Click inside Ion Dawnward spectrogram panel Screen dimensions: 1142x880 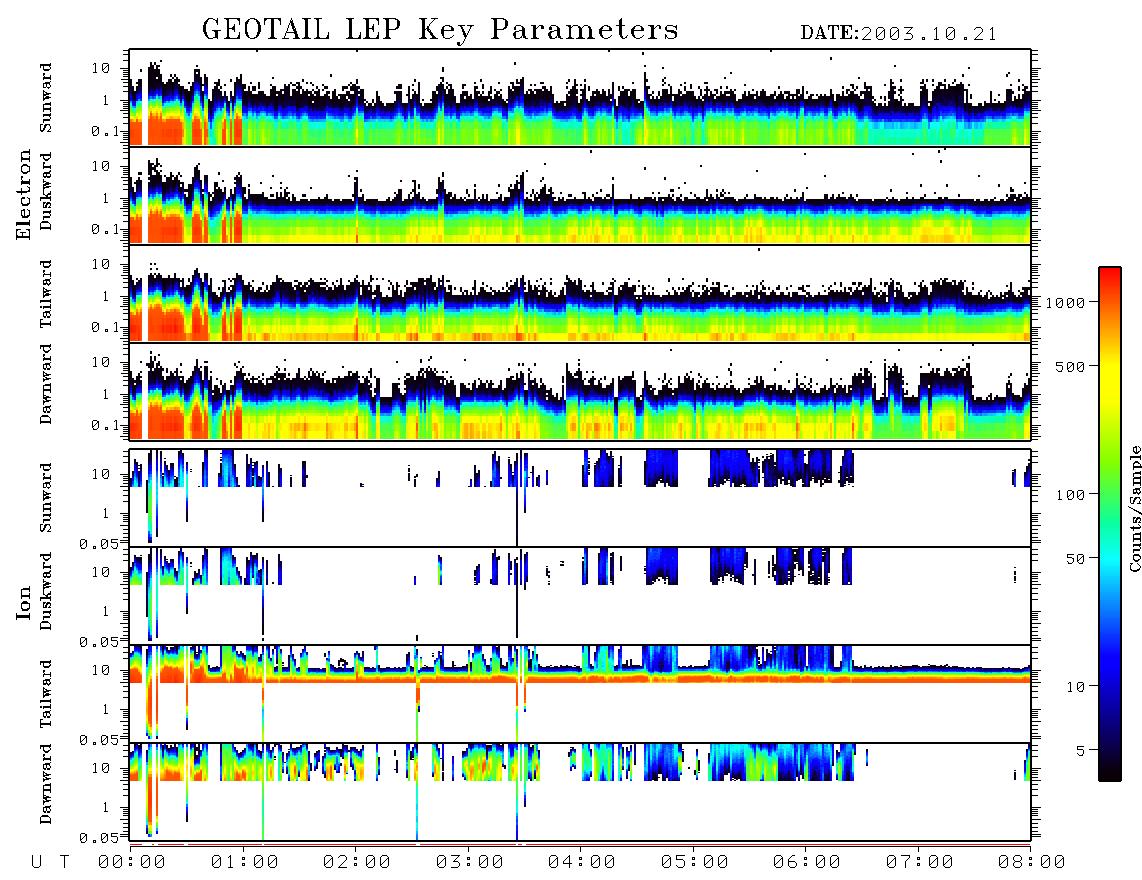(x=580, y=791)
